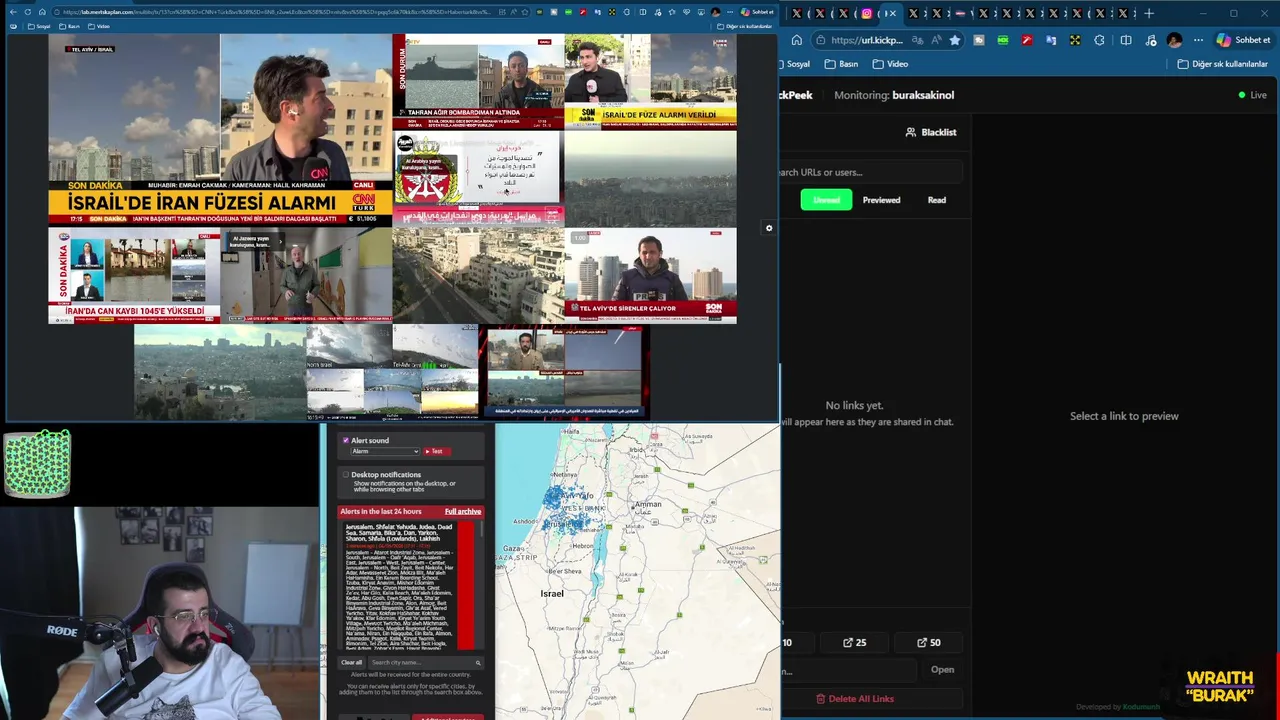Click the Be'er Sheva map label
This screenshot has height=720, width=1280.
pyautogui.click(x=564, y=571)
